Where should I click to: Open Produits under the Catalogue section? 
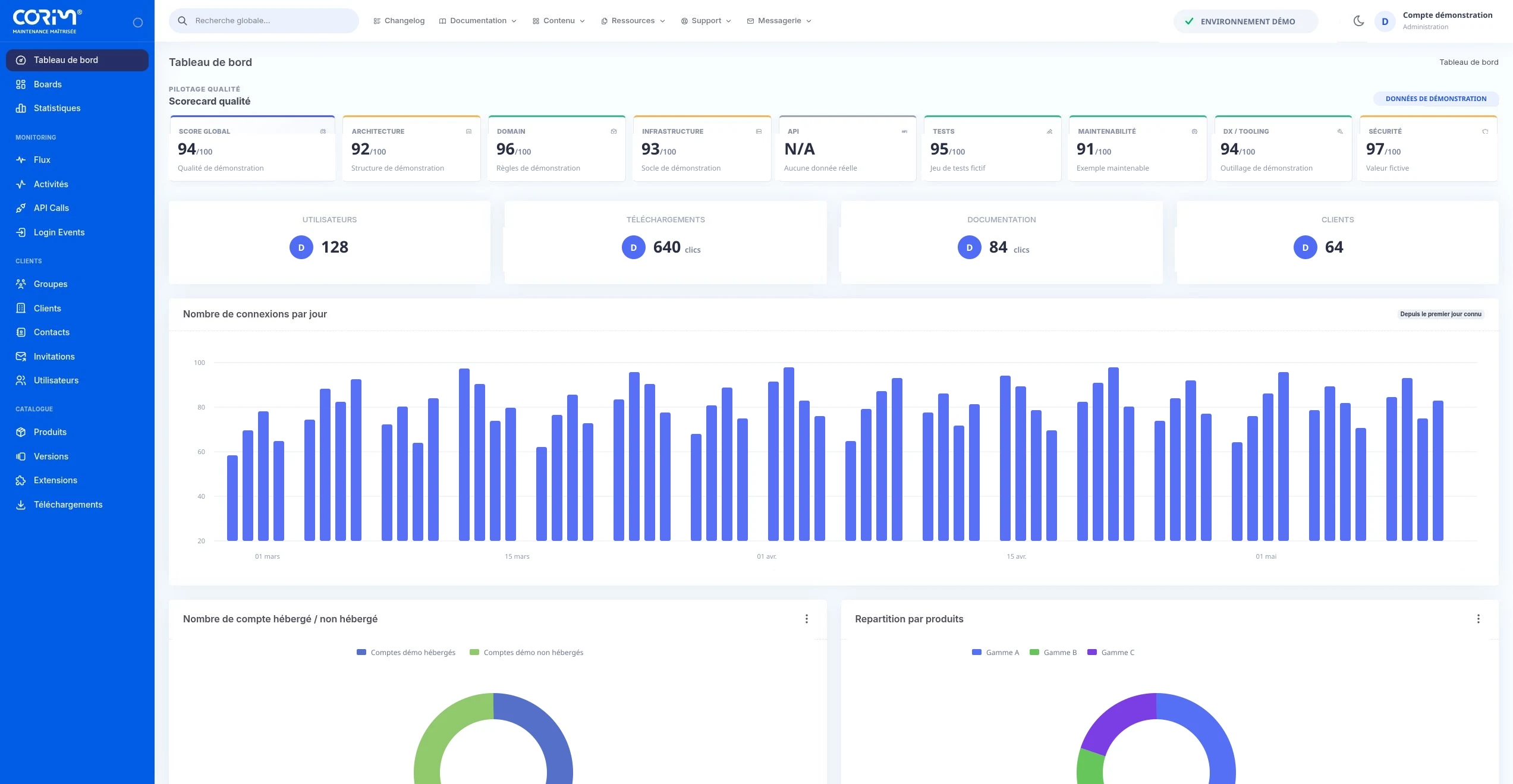tap(77, 432)
